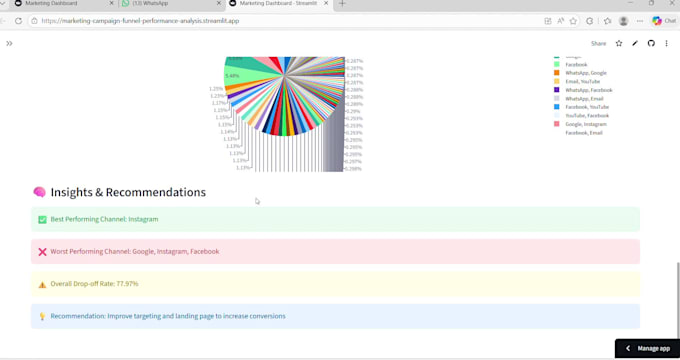Open a new browser tab
Screen dimensions: 680x360
(342, 3)
